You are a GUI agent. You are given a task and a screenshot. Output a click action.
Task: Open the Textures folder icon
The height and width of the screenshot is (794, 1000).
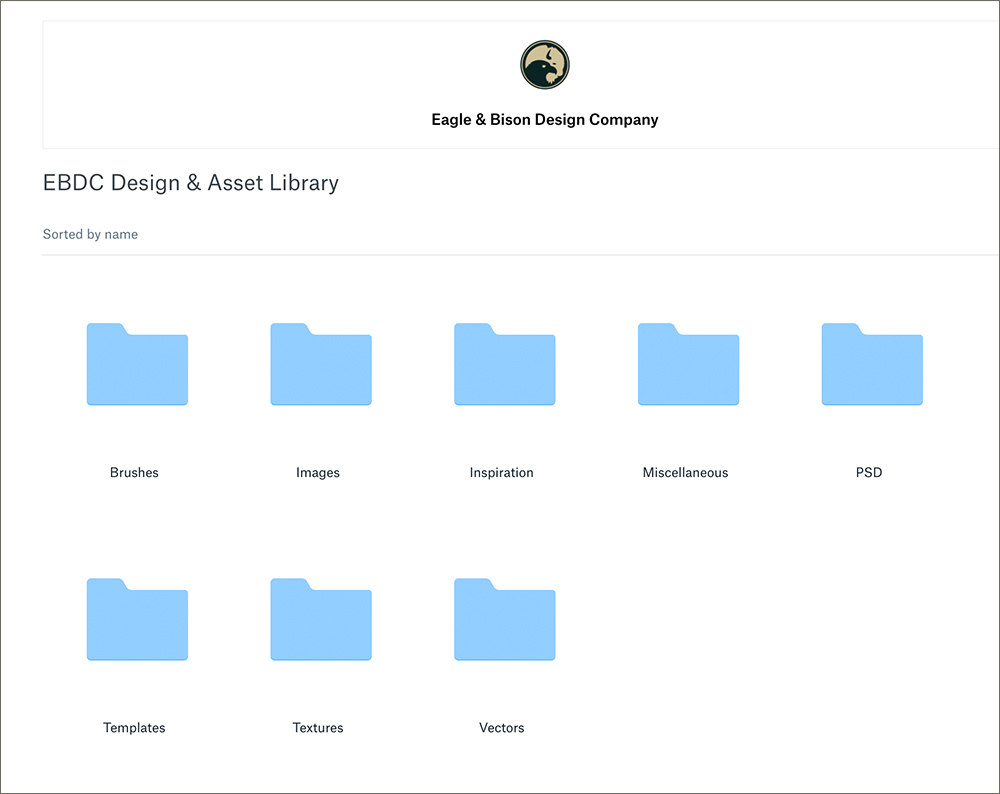coord(321,619)
